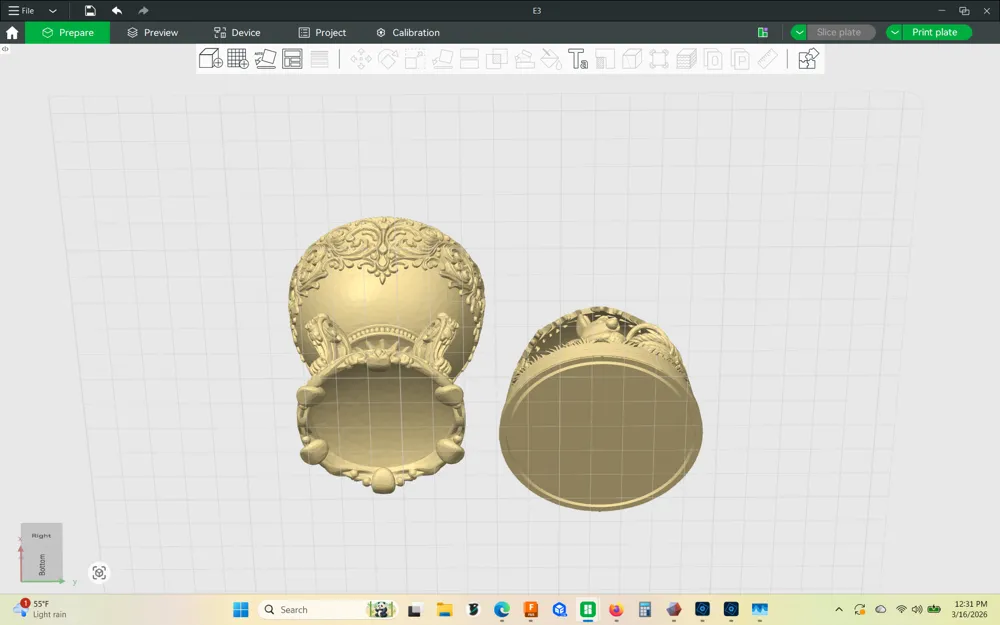The width and height of the screenshot is (1000, 625).
Task: Switch to the Calibration tab
Action: 408,33
